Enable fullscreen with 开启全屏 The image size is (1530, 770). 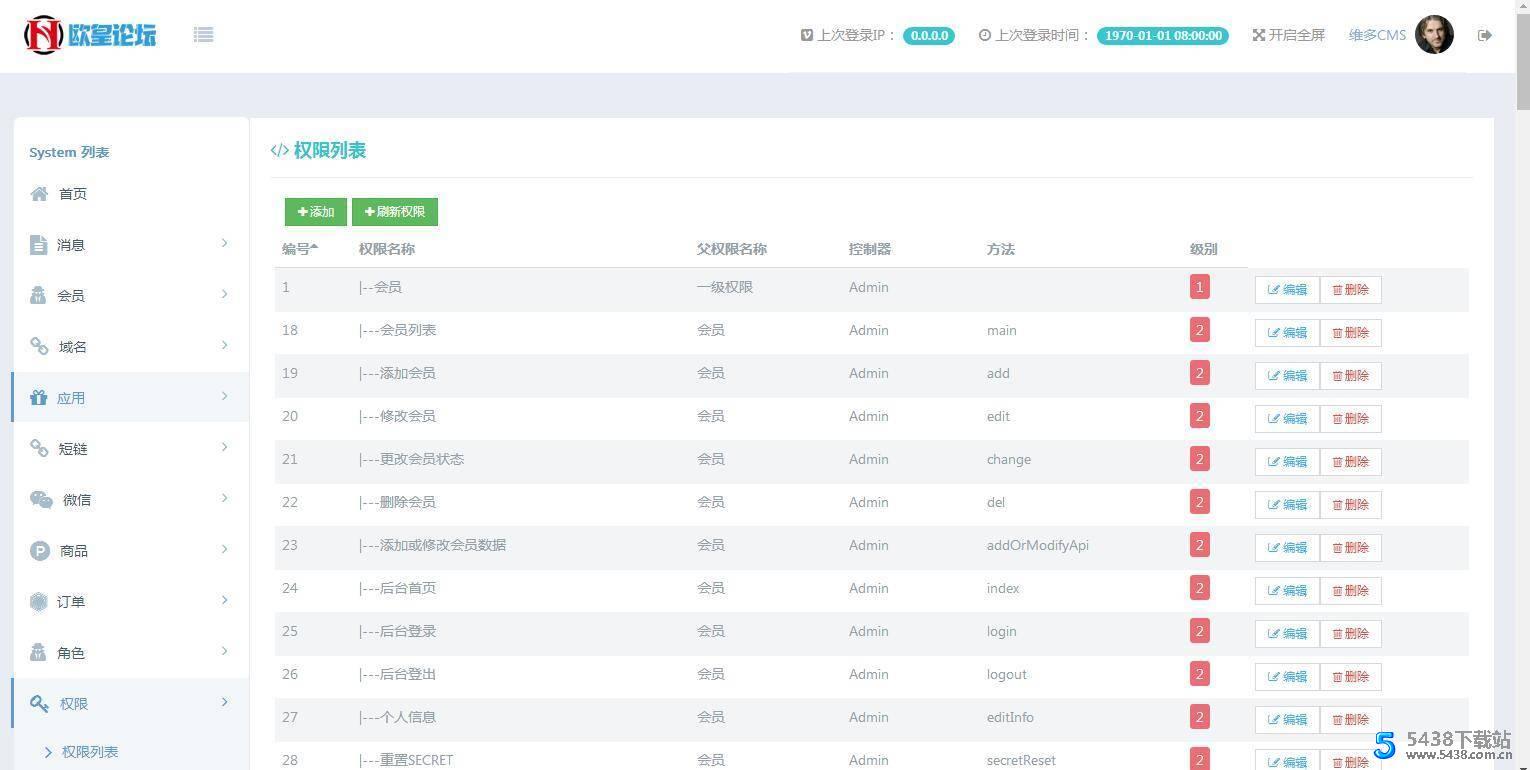(x=1288, y=35)
